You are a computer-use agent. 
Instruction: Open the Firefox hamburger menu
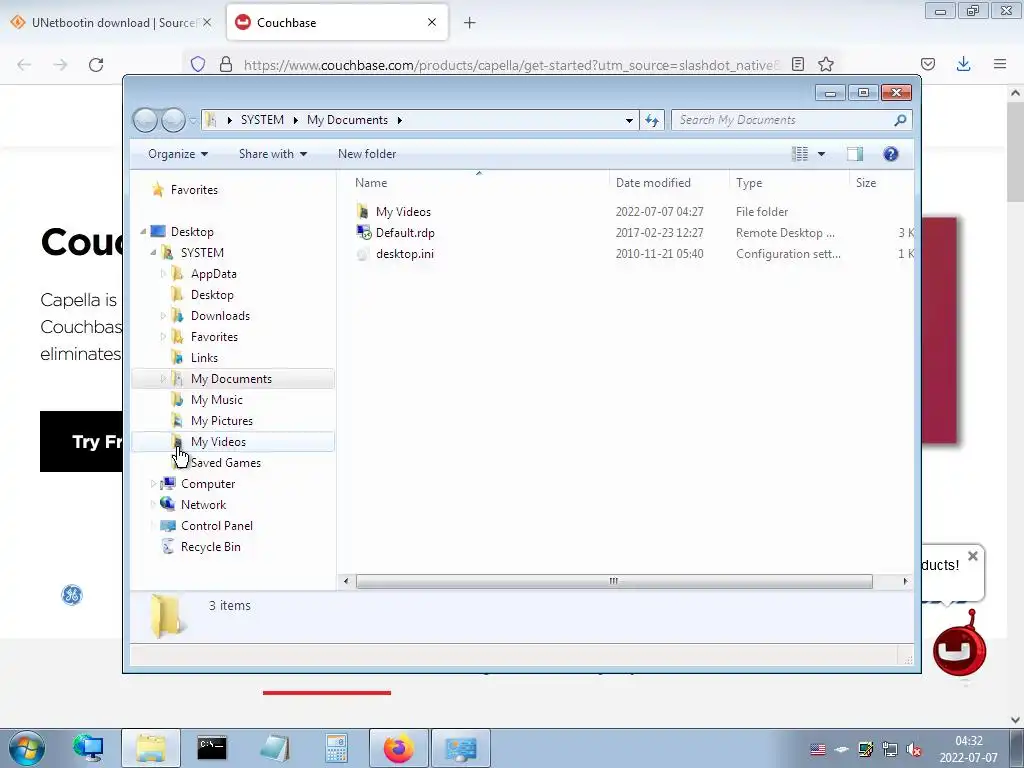(x=1000, y=64)
